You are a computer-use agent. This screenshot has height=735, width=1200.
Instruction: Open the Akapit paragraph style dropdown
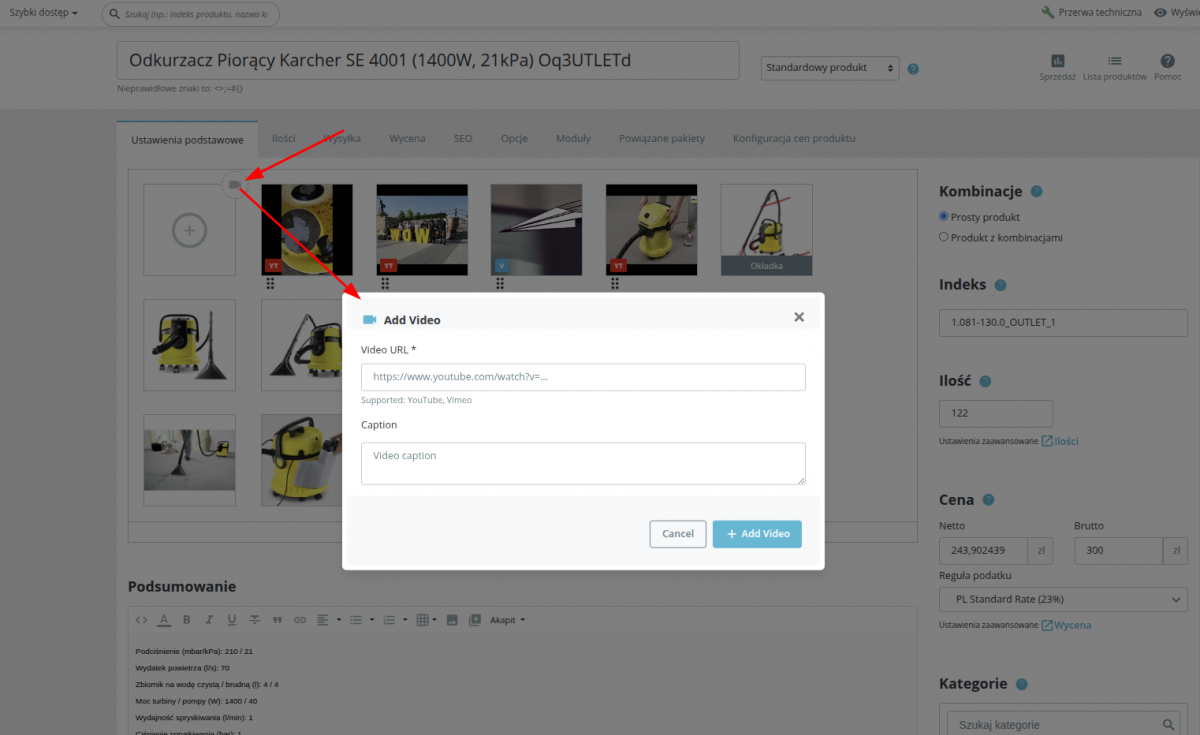tap(506, 620)
